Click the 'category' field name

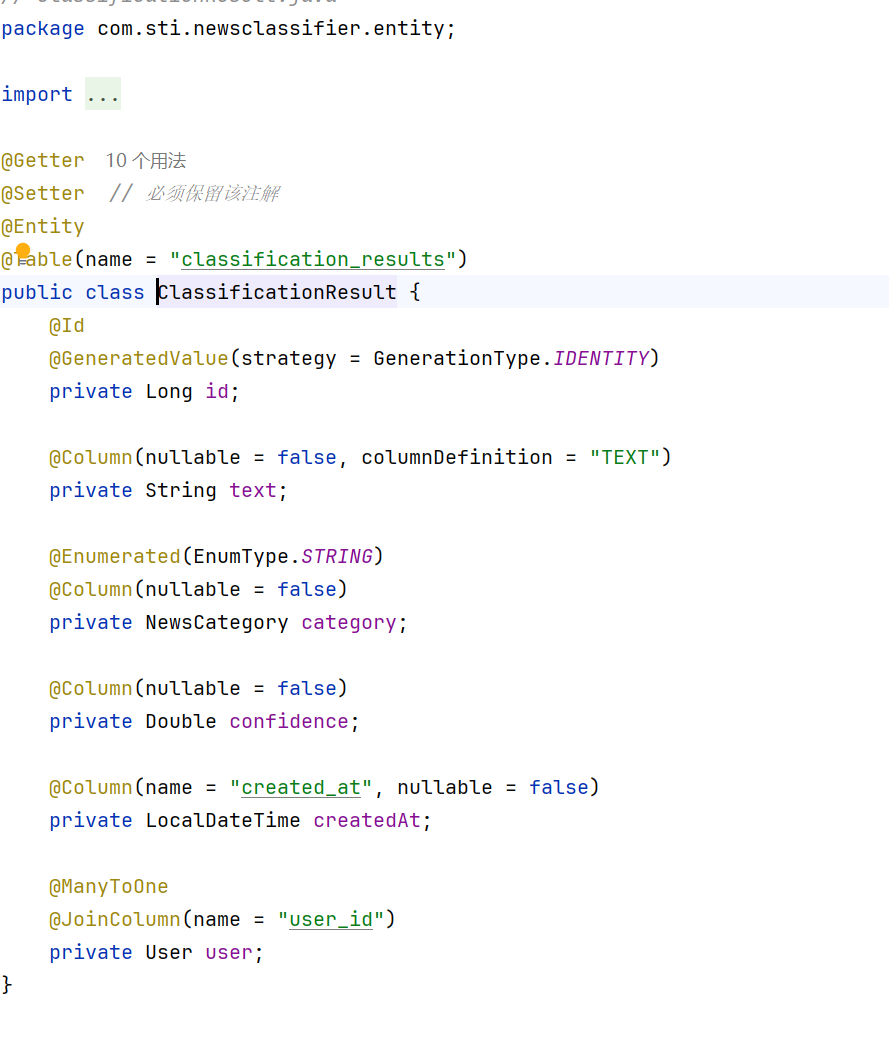click(349, 622)
